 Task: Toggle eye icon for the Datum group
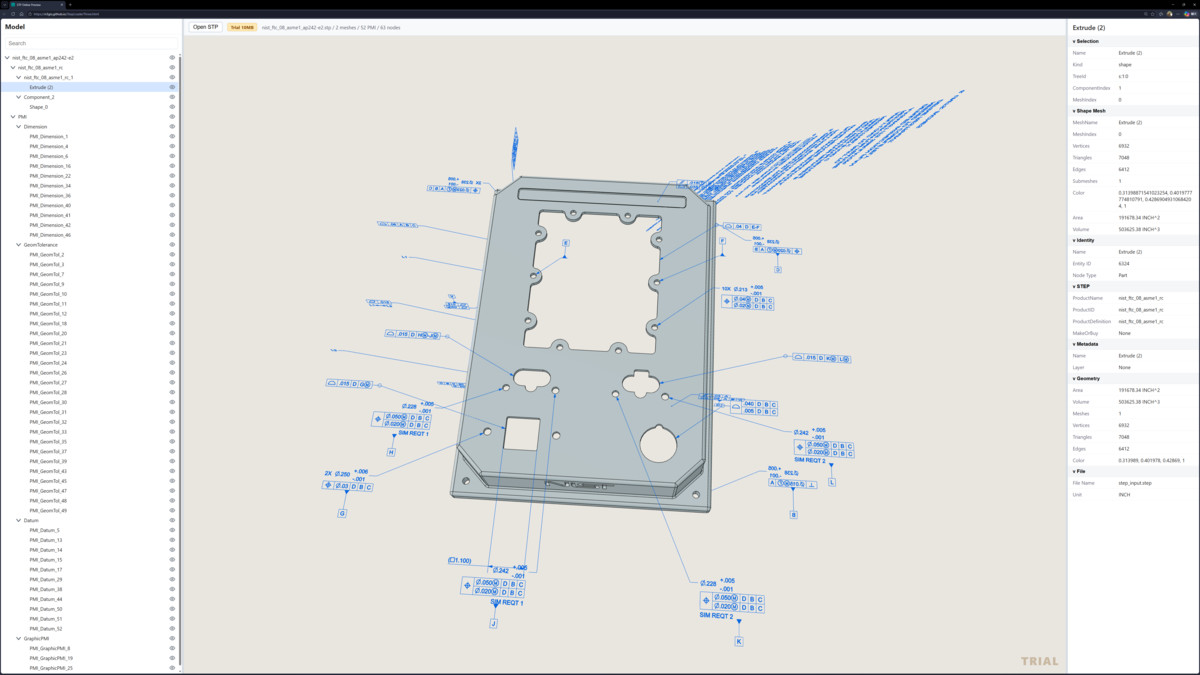[172, 520]
